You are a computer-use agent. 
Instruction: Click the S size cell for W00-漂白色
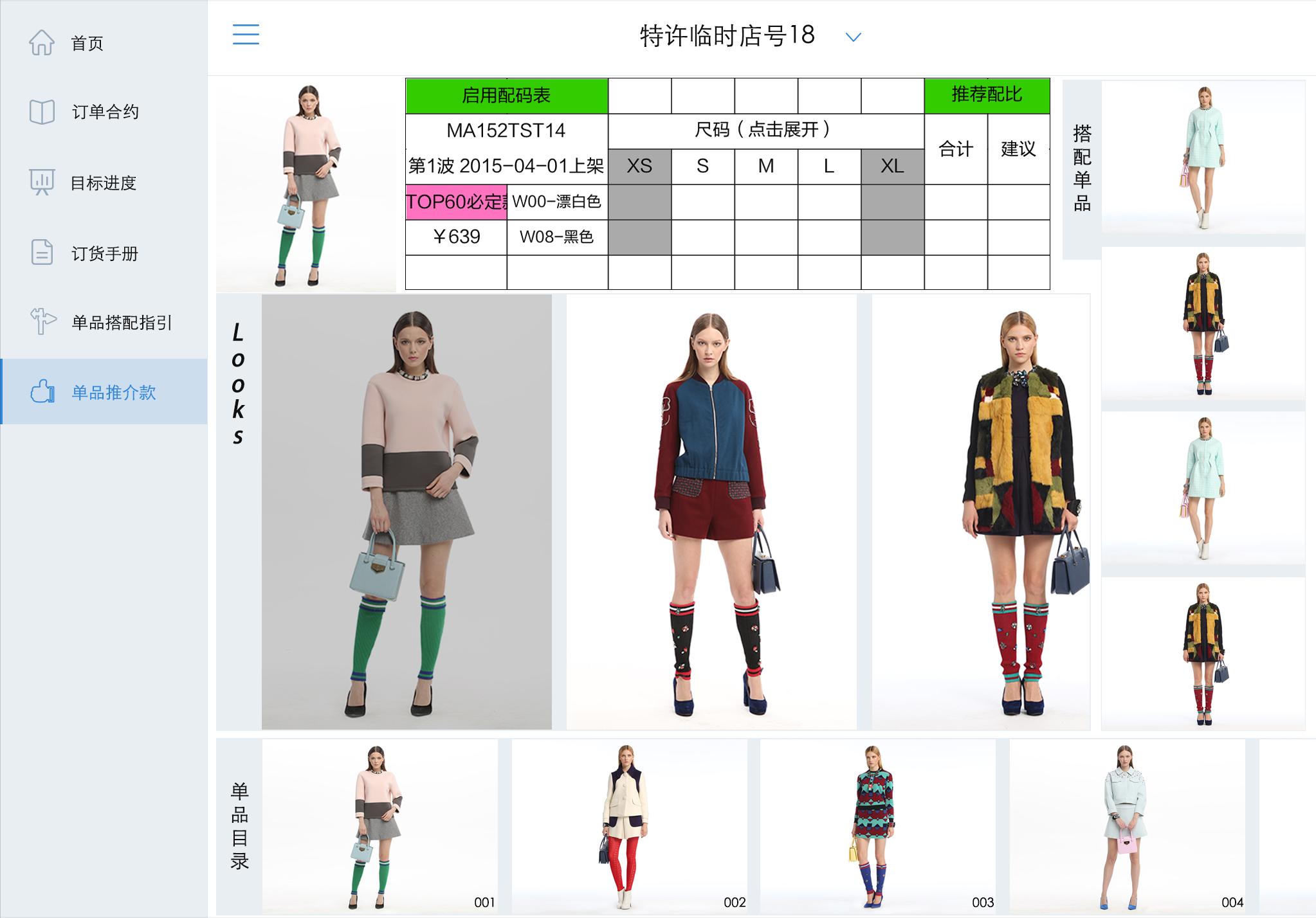(702, 202)
